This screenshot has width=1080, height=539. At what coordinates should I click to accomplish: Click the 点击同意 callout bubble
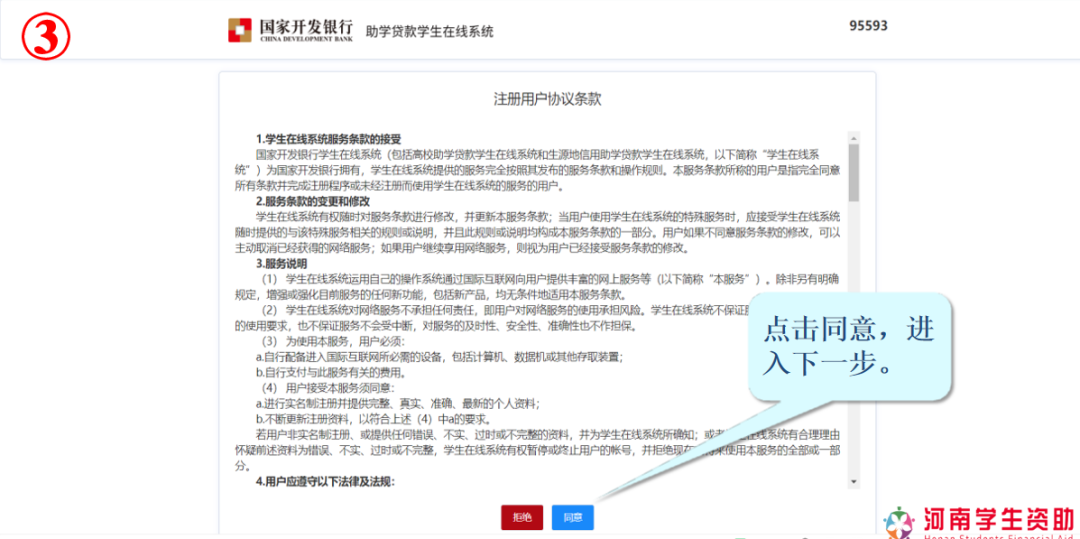click(x=848, y=345)
